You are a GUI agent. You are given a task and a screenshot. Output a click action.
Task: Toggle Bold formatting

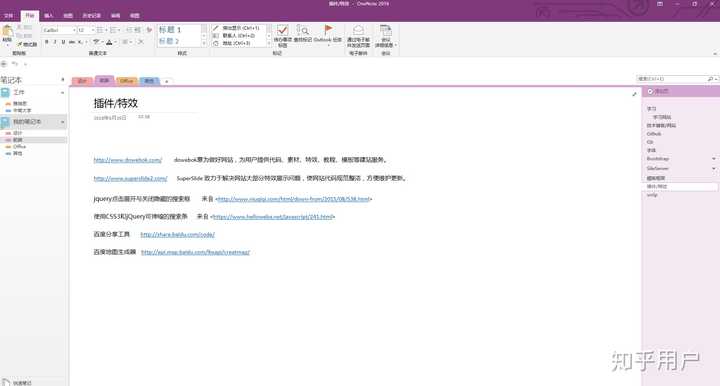tap(46, 42)
